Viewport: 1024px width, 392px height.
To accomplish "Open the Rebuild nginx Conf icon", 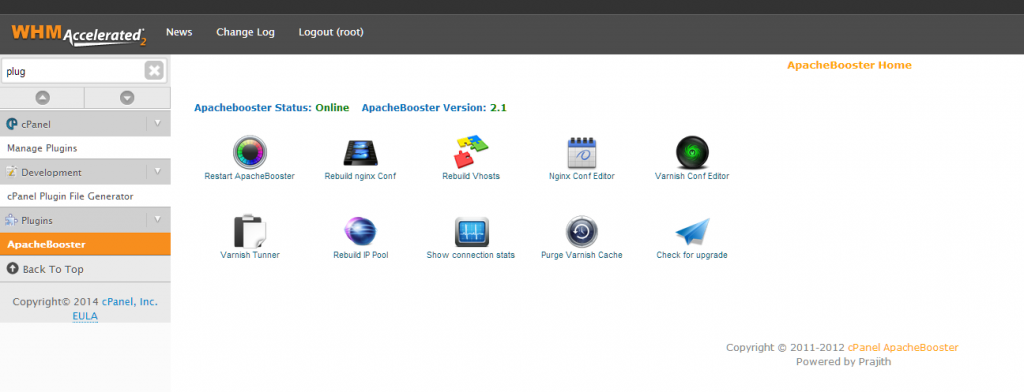I will pos(360,152).
